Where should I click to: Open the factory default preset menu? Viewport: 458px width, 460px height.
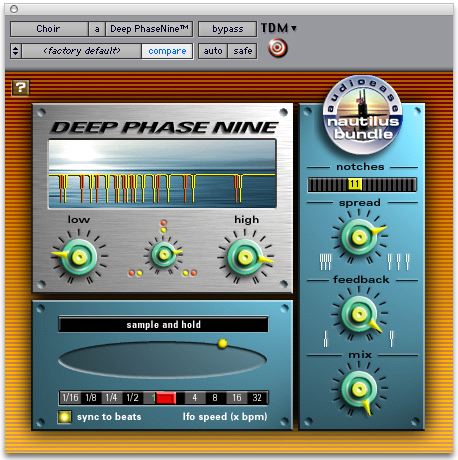tap(82, 51)
